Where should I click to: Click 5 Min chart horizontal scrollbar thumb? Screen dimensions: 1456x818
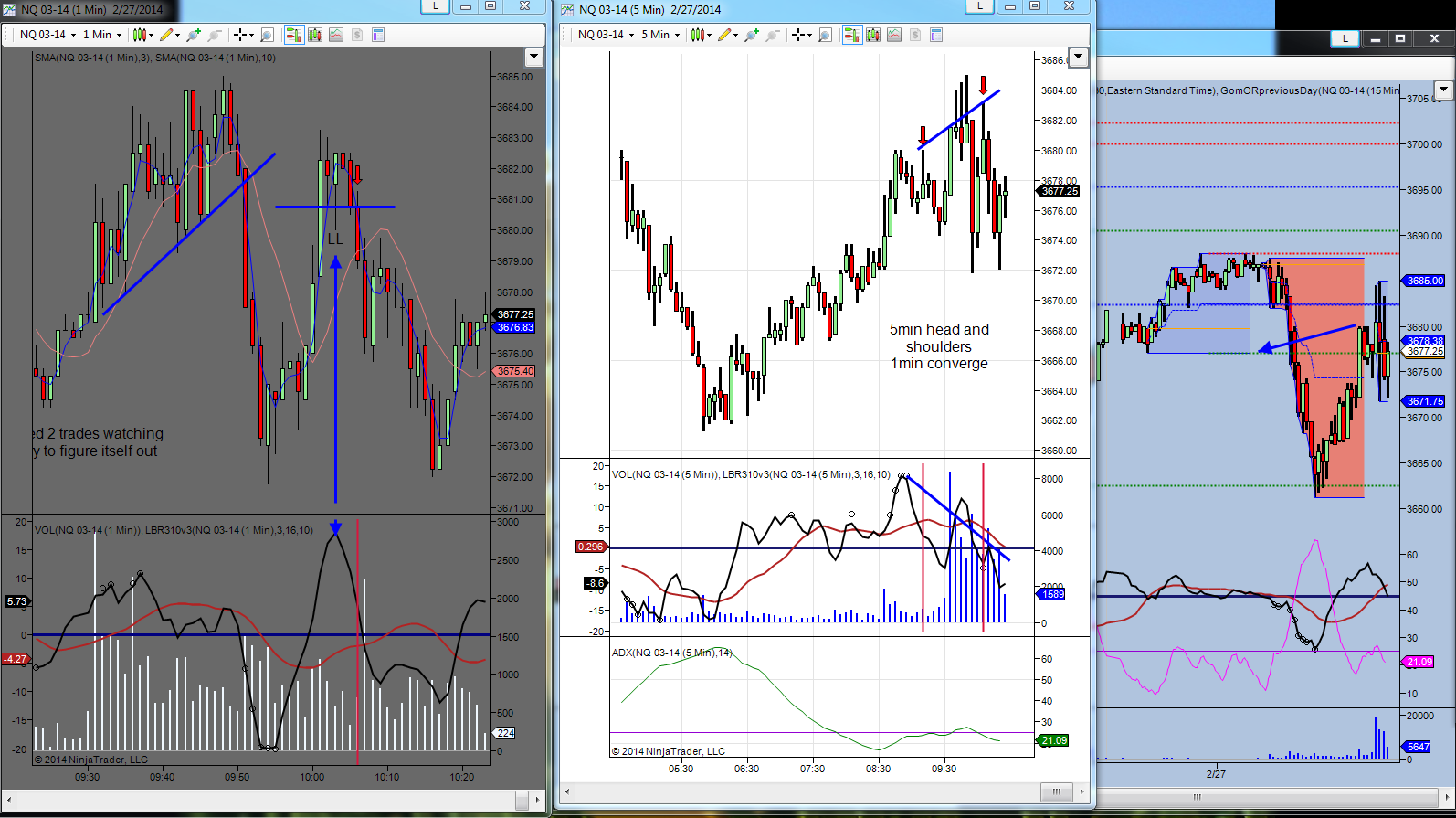tap(1057, 791)
